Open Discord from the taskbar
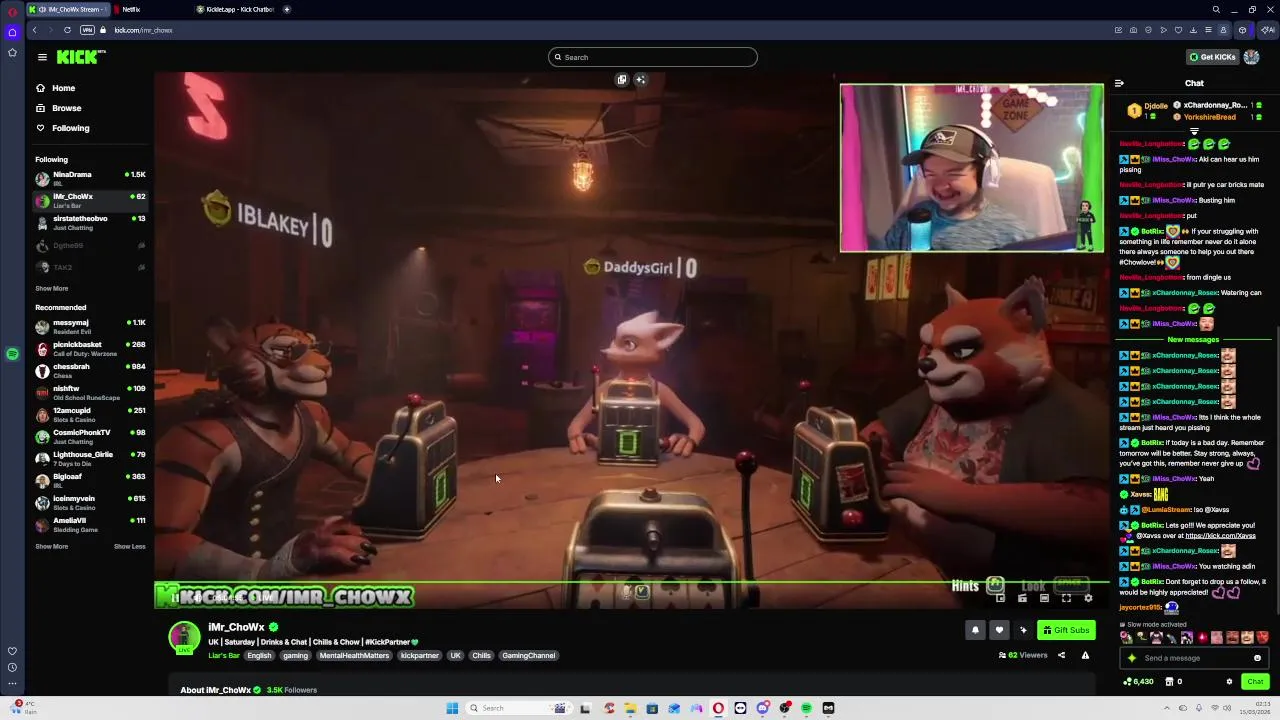The image size is (1280, 720). pyautogui.click(x=762, y=708)
